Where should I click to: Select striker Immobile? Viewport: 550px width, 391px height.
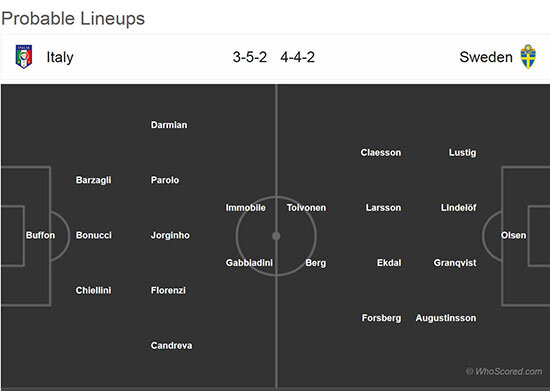point(246,208)
